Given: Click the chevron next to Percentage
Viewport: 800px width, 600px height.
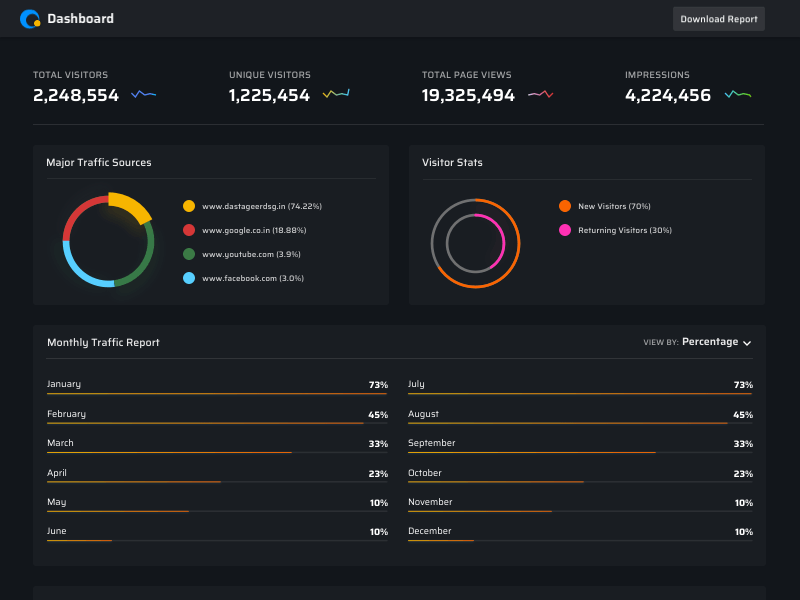Looking at the screenshot, I should tap(747, 343).
